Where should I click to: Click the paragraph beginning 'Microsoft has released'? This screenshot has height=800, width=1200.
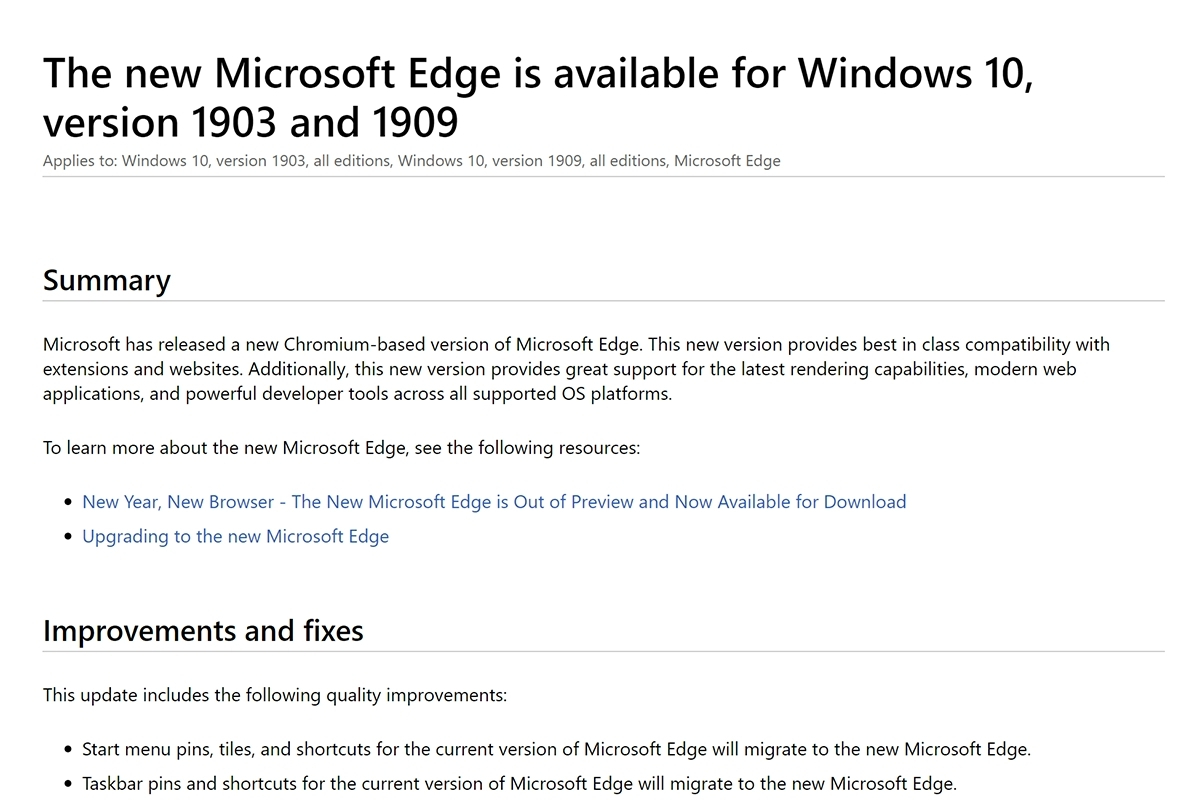tap(576, 369)
